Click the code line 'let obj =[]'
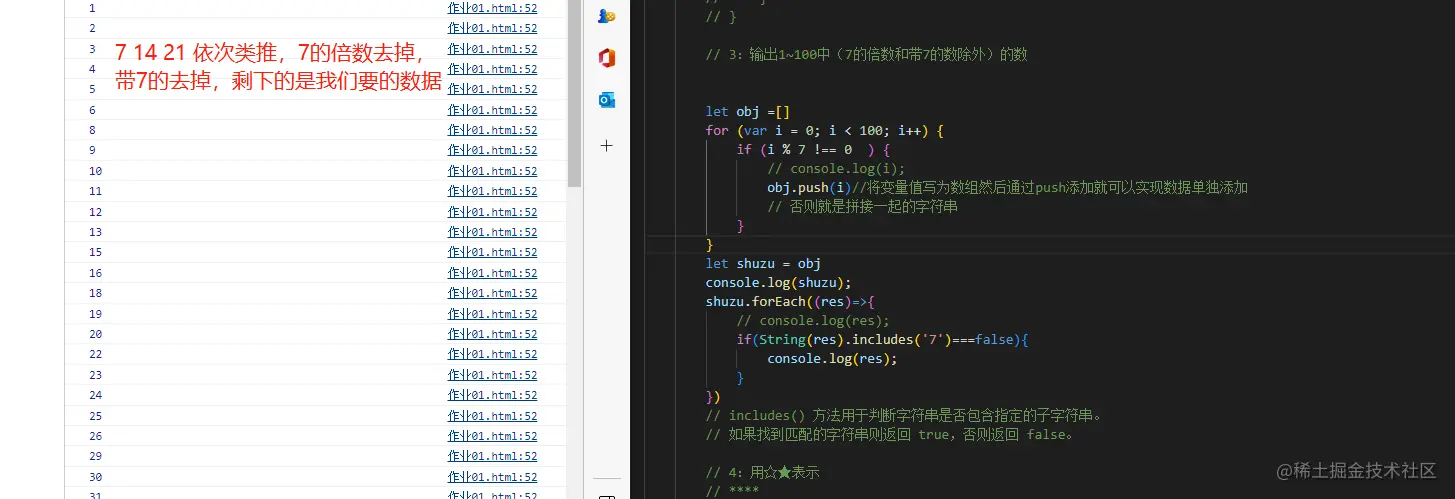The image size is (1455, 499). [x=748, y=111]
